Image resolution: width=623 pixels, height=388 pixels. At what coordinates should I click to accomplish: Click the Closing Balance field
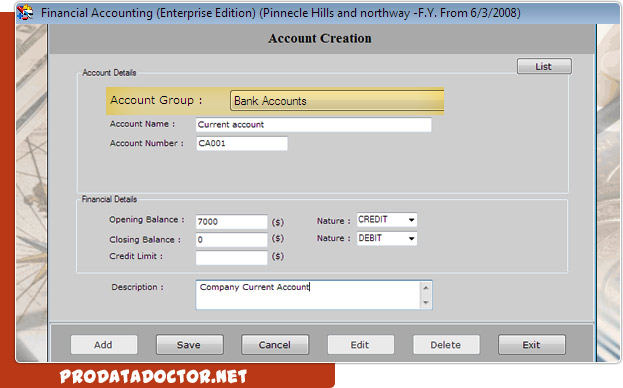point(231,239)
